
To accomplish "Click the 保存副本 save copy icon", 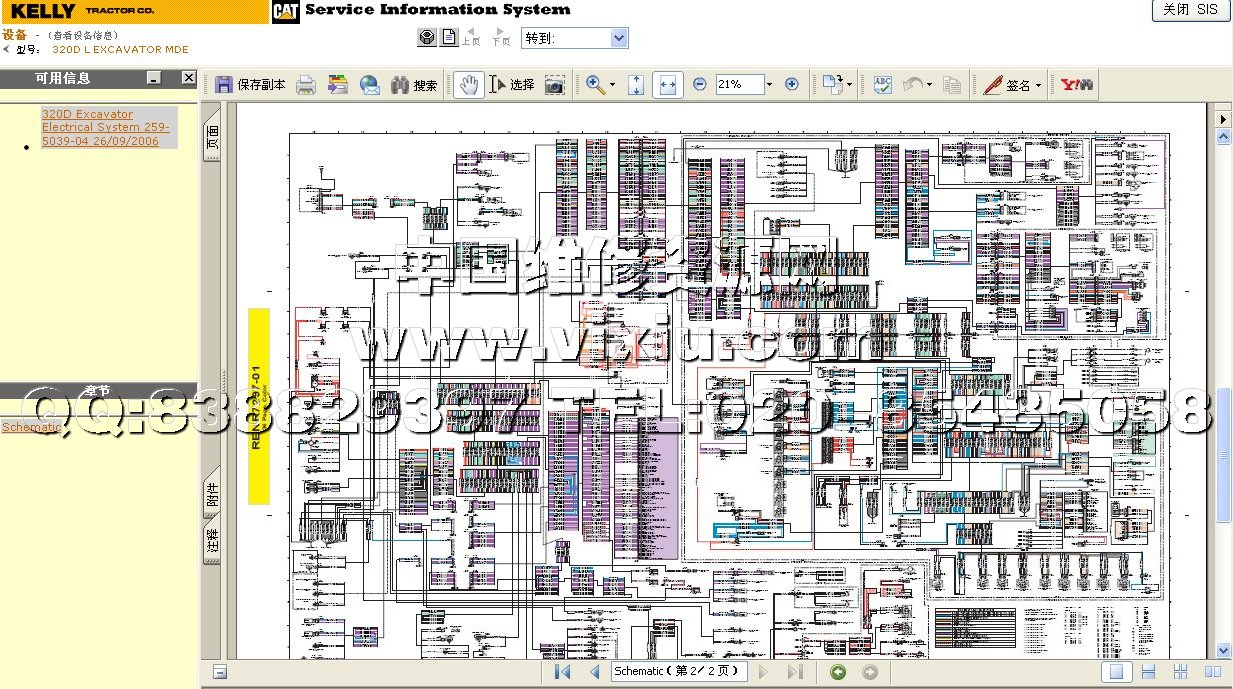I will [x=225, y=85].
